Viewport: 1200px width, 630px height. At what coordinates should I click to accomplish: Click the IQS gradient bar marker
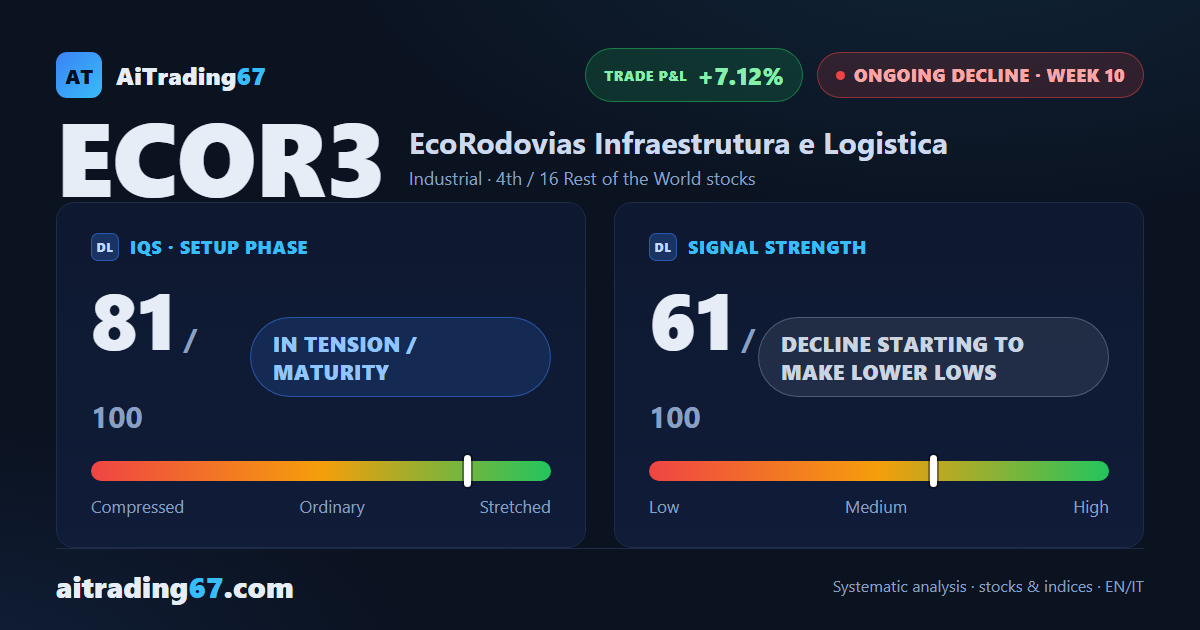[x=467, y=471]
